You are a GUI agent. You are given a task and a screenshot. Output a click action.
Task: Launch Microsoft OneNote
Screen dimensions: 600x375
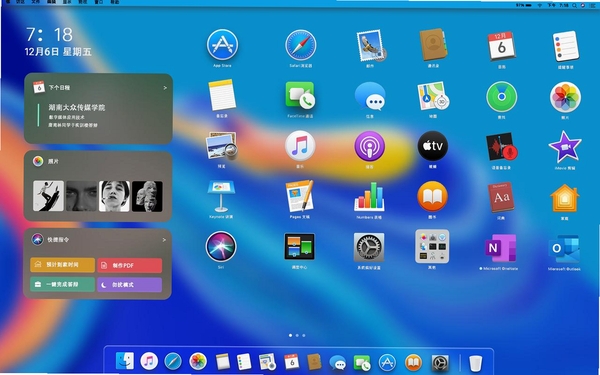501,248
